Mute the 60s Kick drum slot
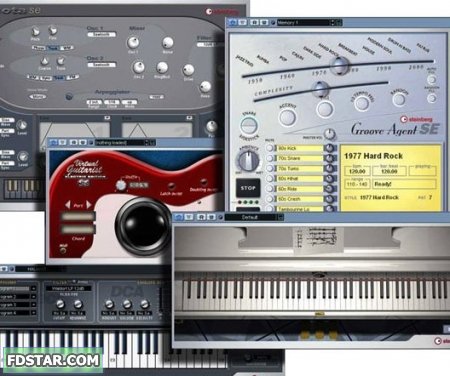The height and width of the screenshot is (376, 450). [x=269, y=148]
